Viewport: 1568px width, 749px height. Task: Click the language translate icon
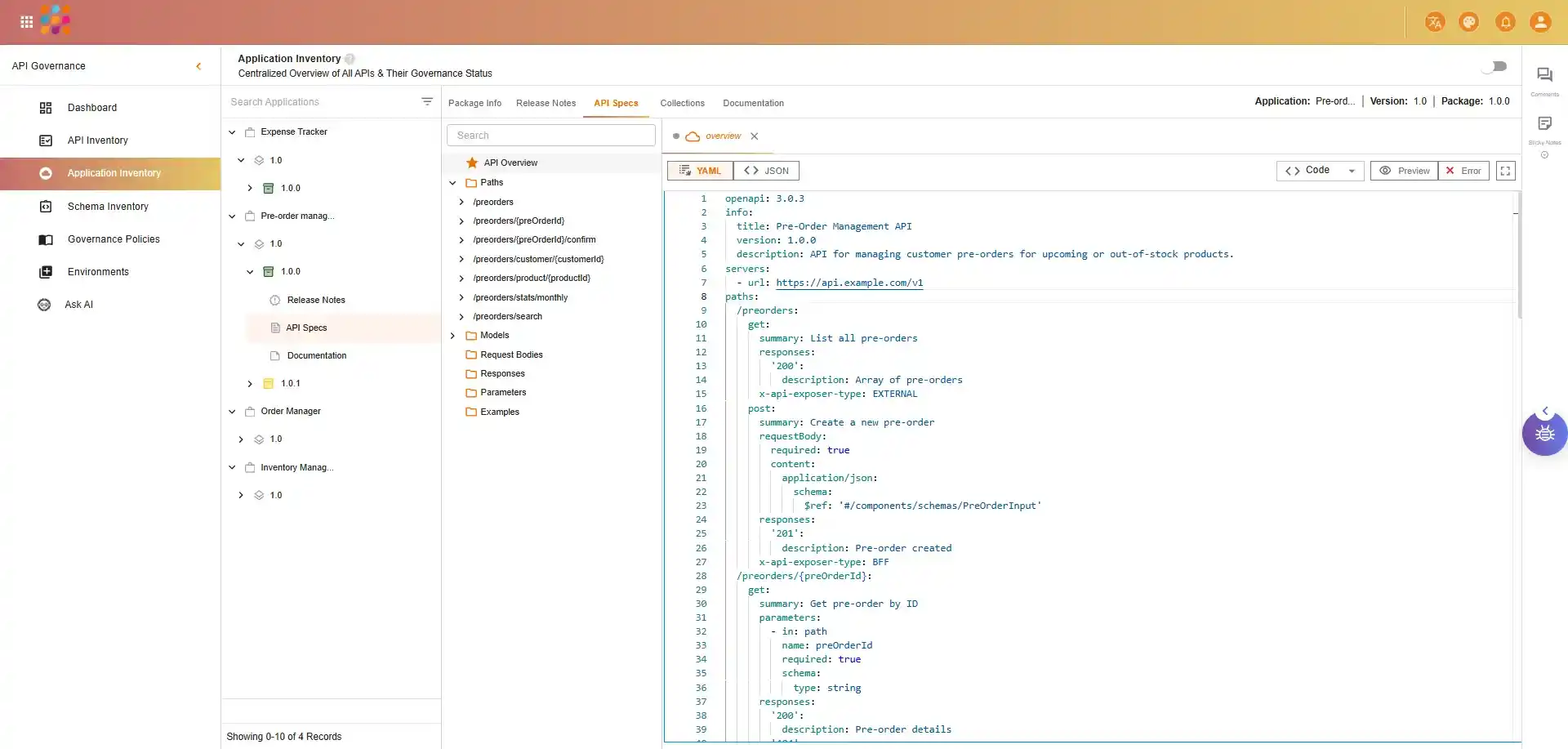1434,22
